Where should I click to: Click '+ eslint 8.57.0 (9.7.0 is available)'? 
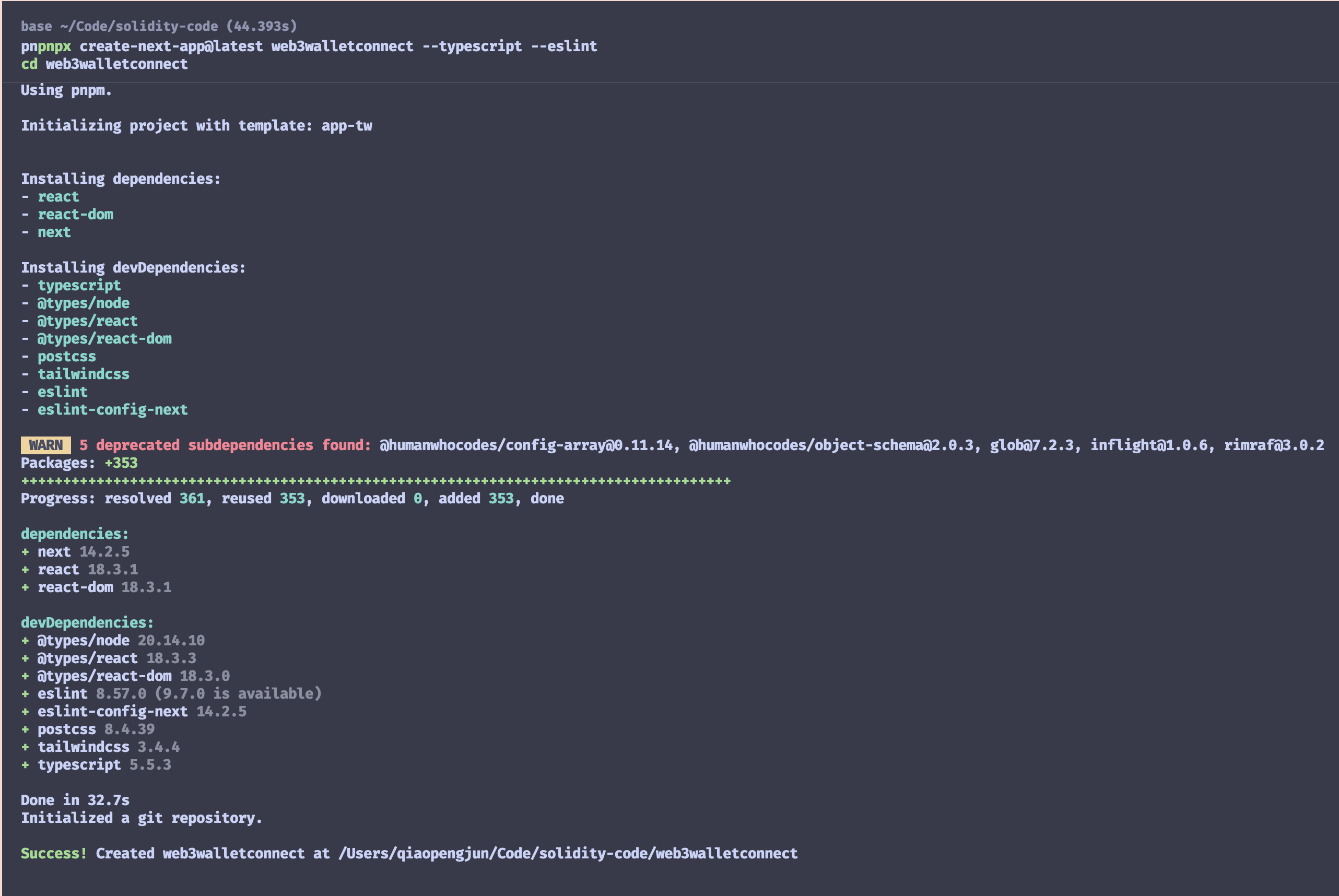171,694
